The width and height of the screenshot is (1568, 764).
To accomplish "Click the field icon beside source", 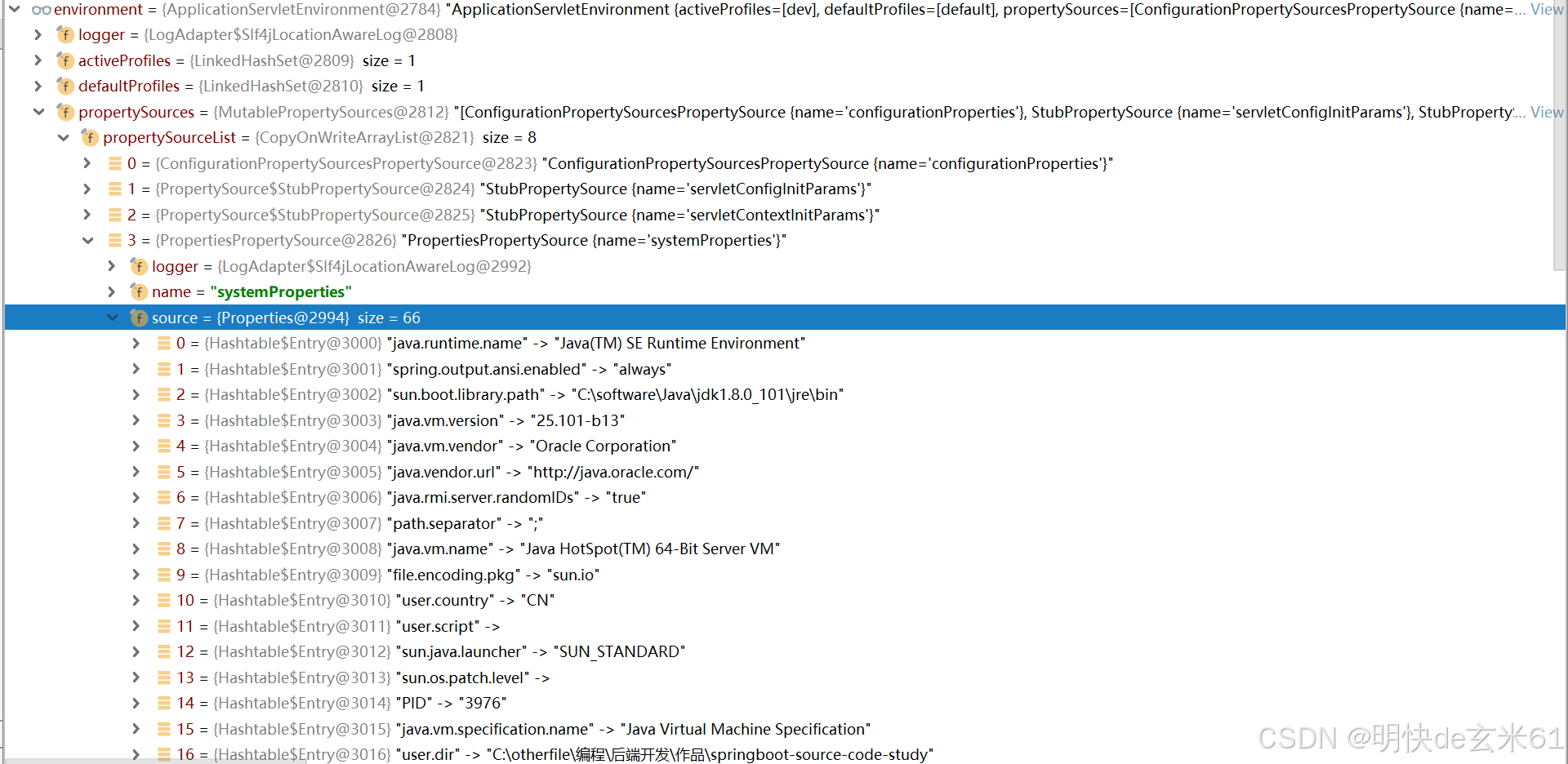I will pyautogui.click(x=139, y=318).
